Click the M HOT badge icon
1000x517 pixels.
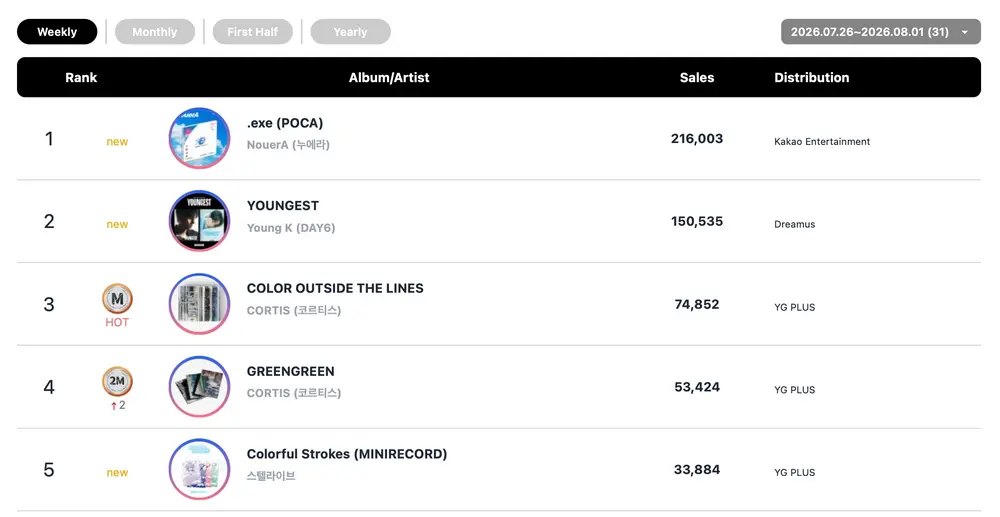coord(117,298)
